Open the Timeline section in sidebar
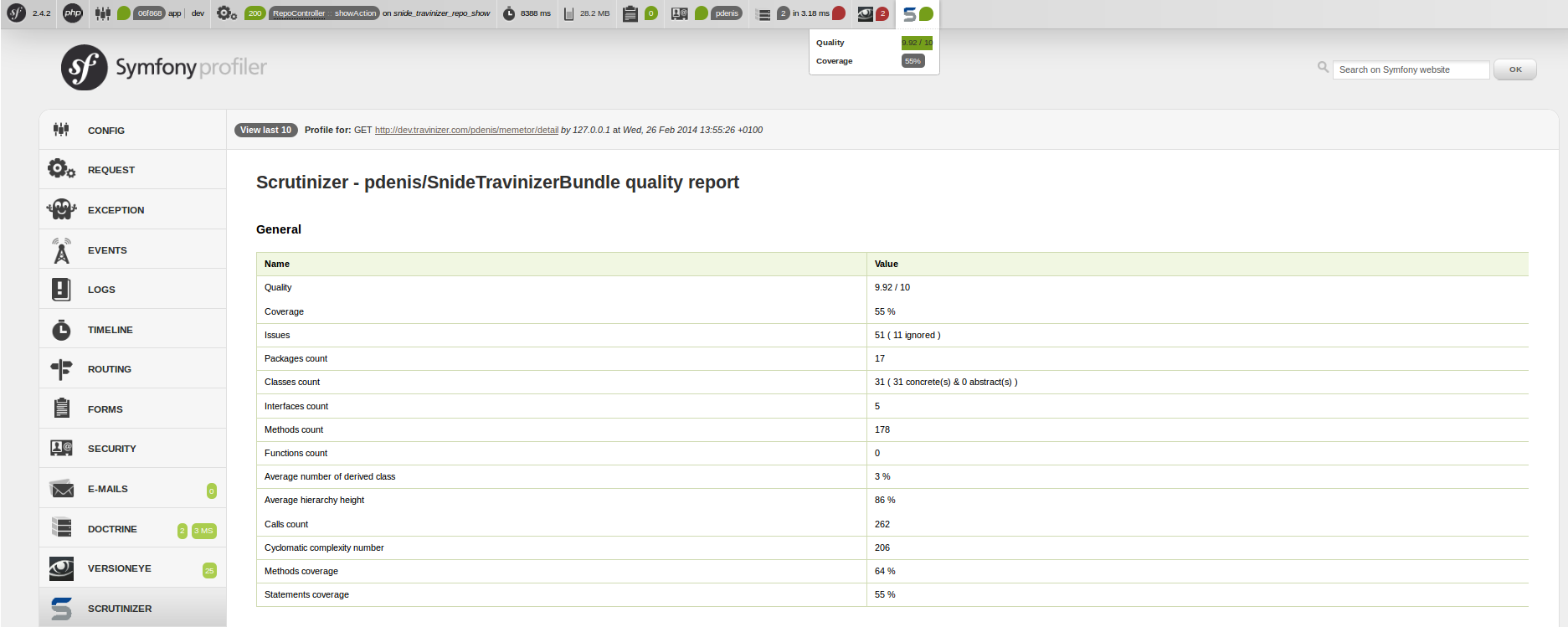The width and height of the screenshot is (1568, 627). click(x=132, y=329)
